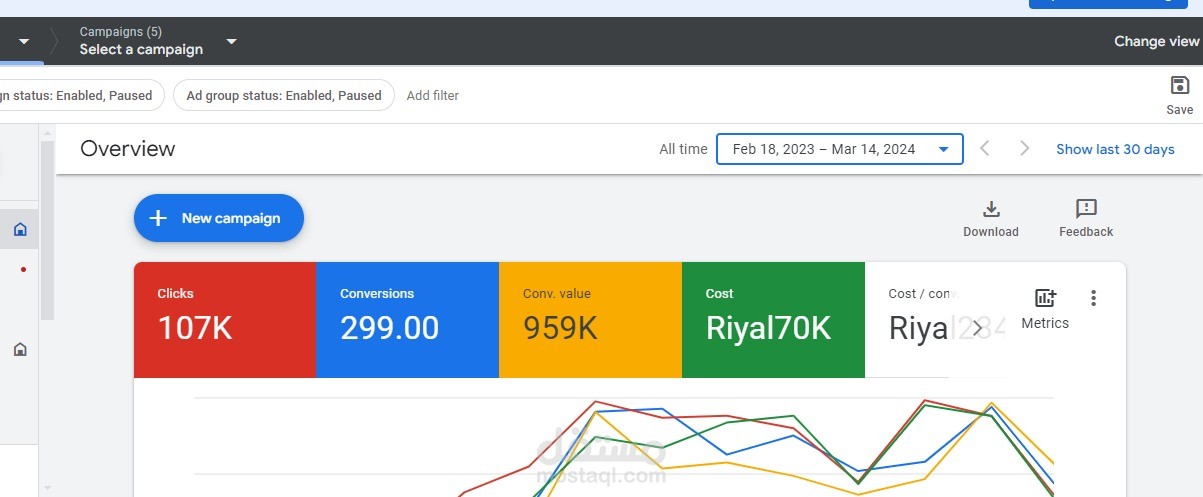
Task: Click the Overview heading
Action: point(128,149)
